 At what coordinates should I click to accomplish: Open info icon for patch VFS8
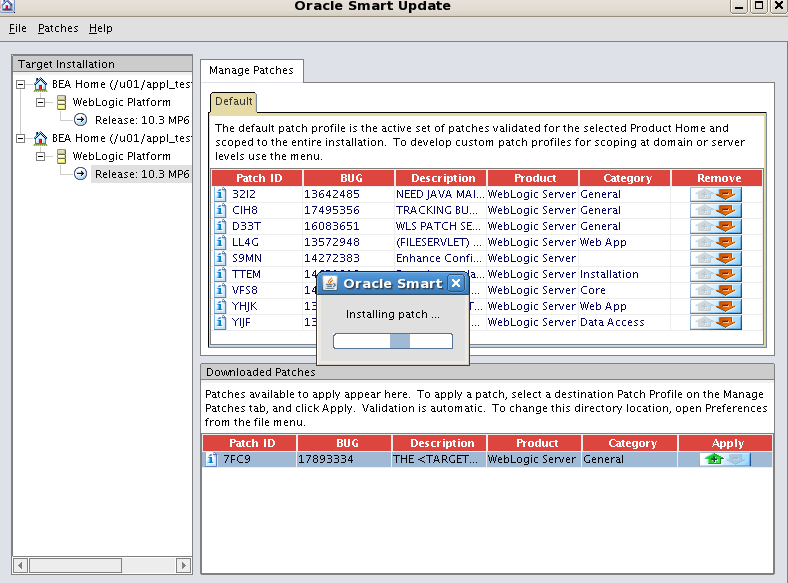click(x=220, y=290)
